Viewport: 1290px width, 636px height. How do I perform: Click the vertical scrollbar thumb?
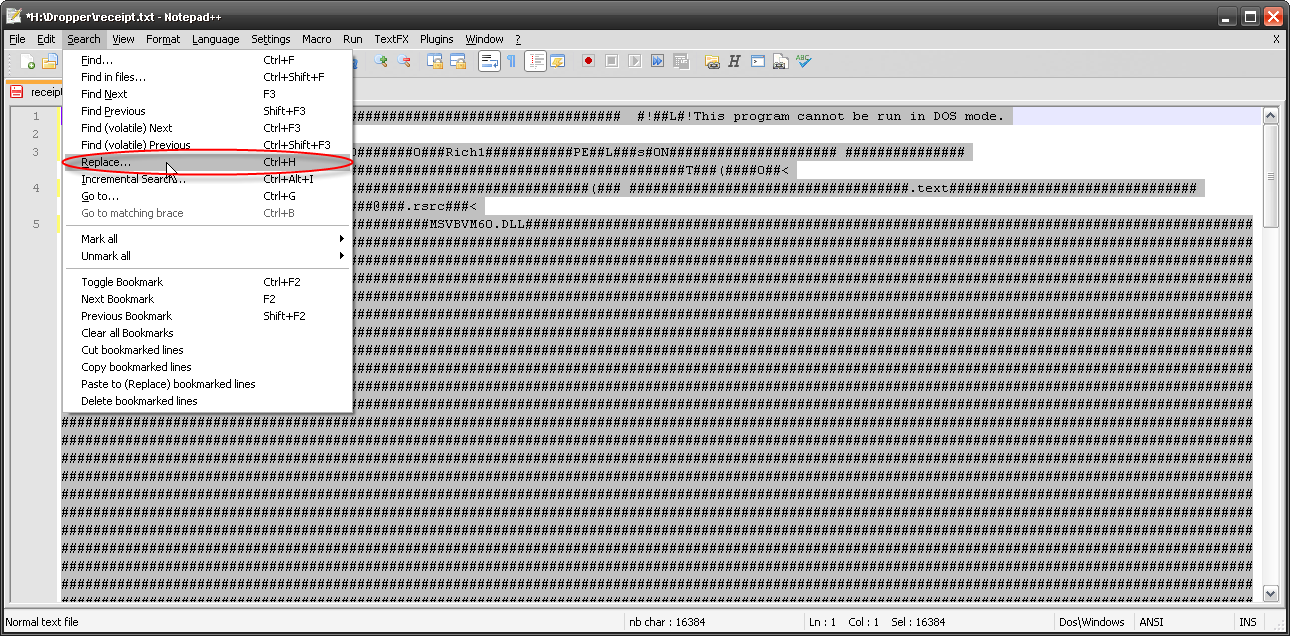coord(1271,176)
